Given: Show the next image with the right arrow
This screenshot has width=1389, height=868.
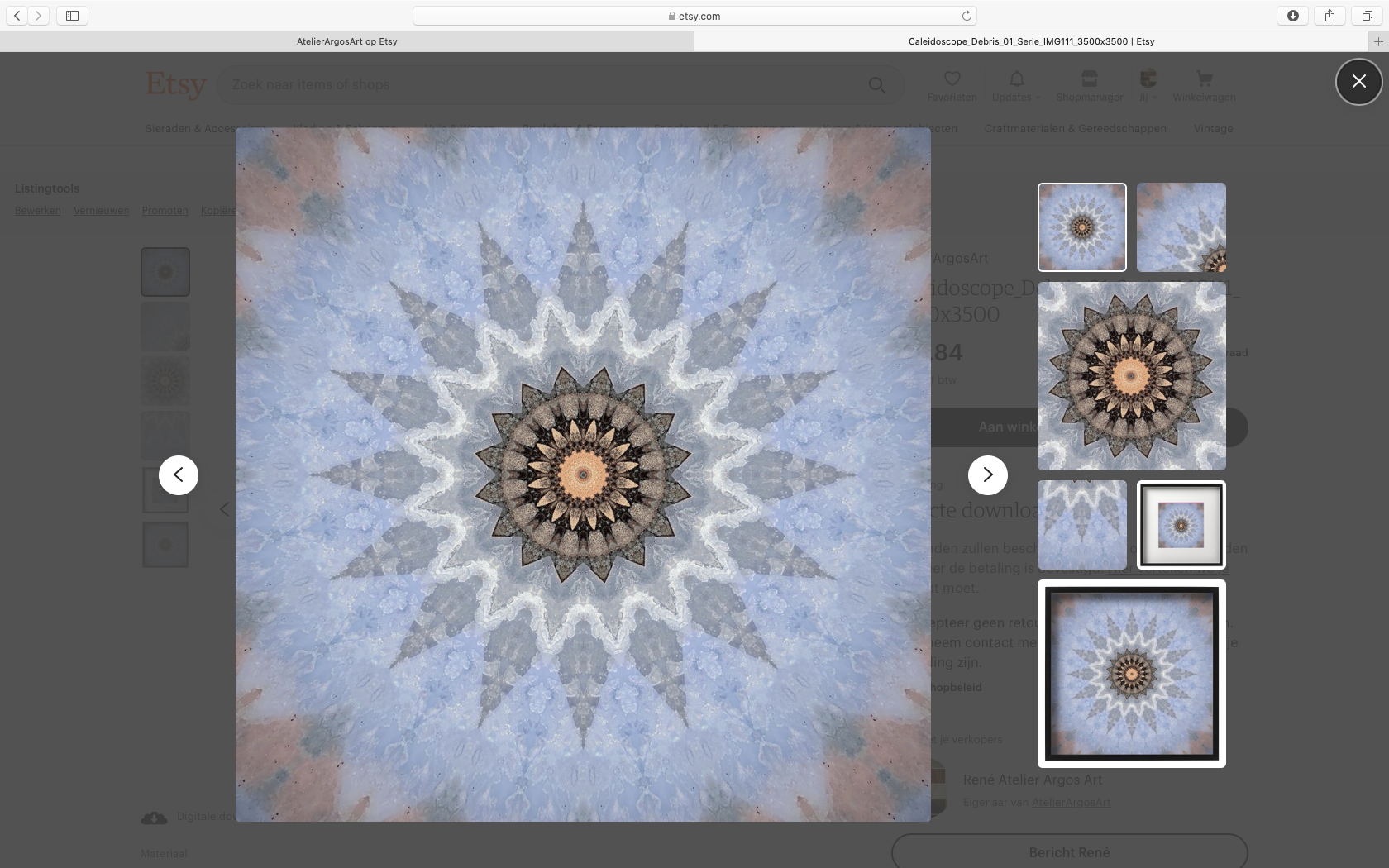Looking at the screenshot, I should coord(987,475).
